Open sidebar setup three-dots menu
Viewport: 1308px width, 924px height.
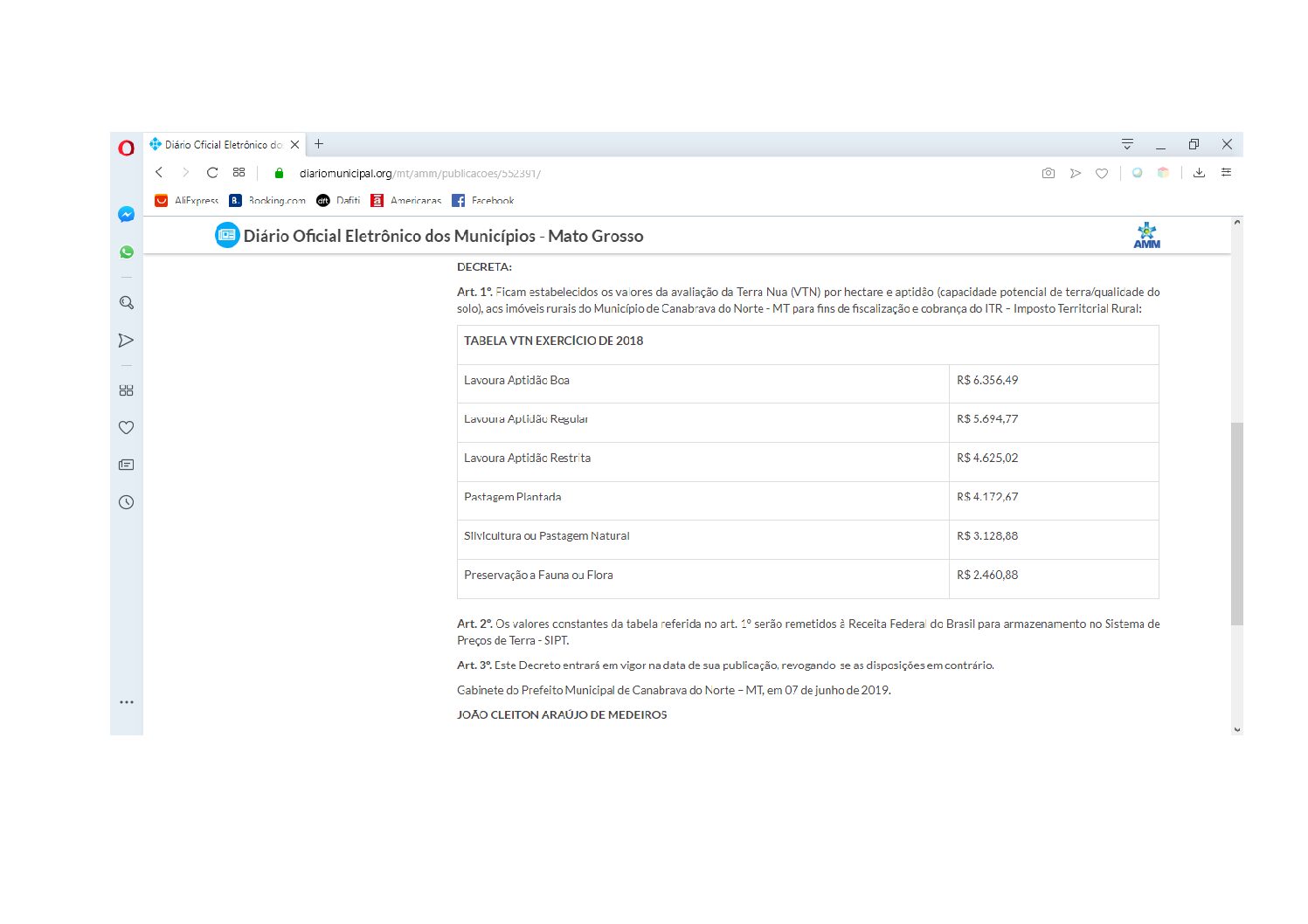(127, 702)
